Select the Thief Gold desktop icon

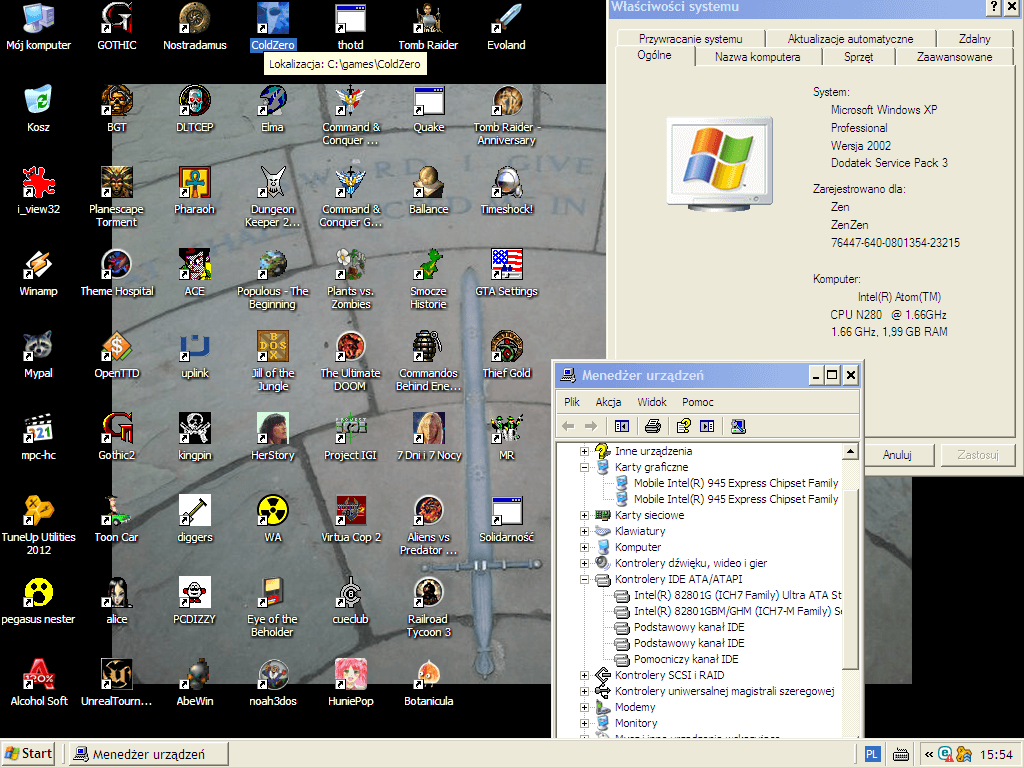click(506, 355)
